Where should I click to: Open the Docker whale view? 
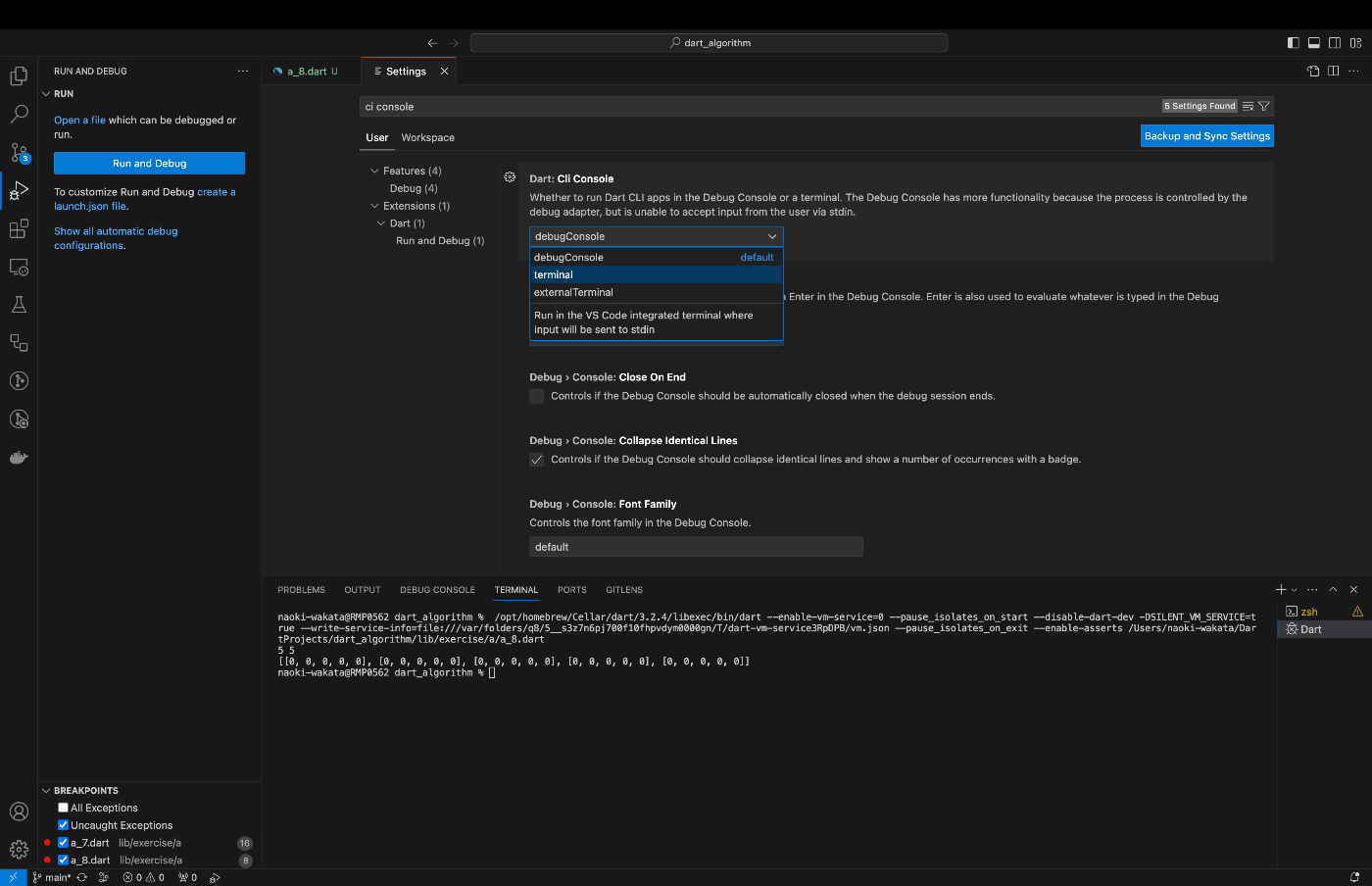coord(19,457)
